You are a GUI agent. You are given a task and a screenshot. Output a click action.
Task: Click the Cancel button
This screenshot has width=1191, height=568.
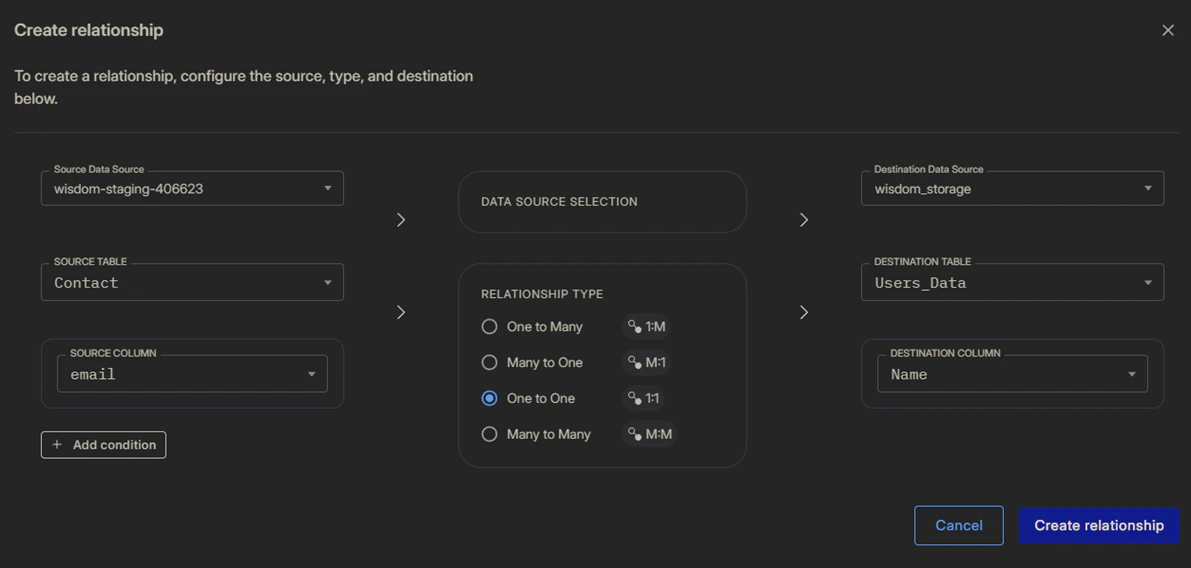(x=959, y=525)
